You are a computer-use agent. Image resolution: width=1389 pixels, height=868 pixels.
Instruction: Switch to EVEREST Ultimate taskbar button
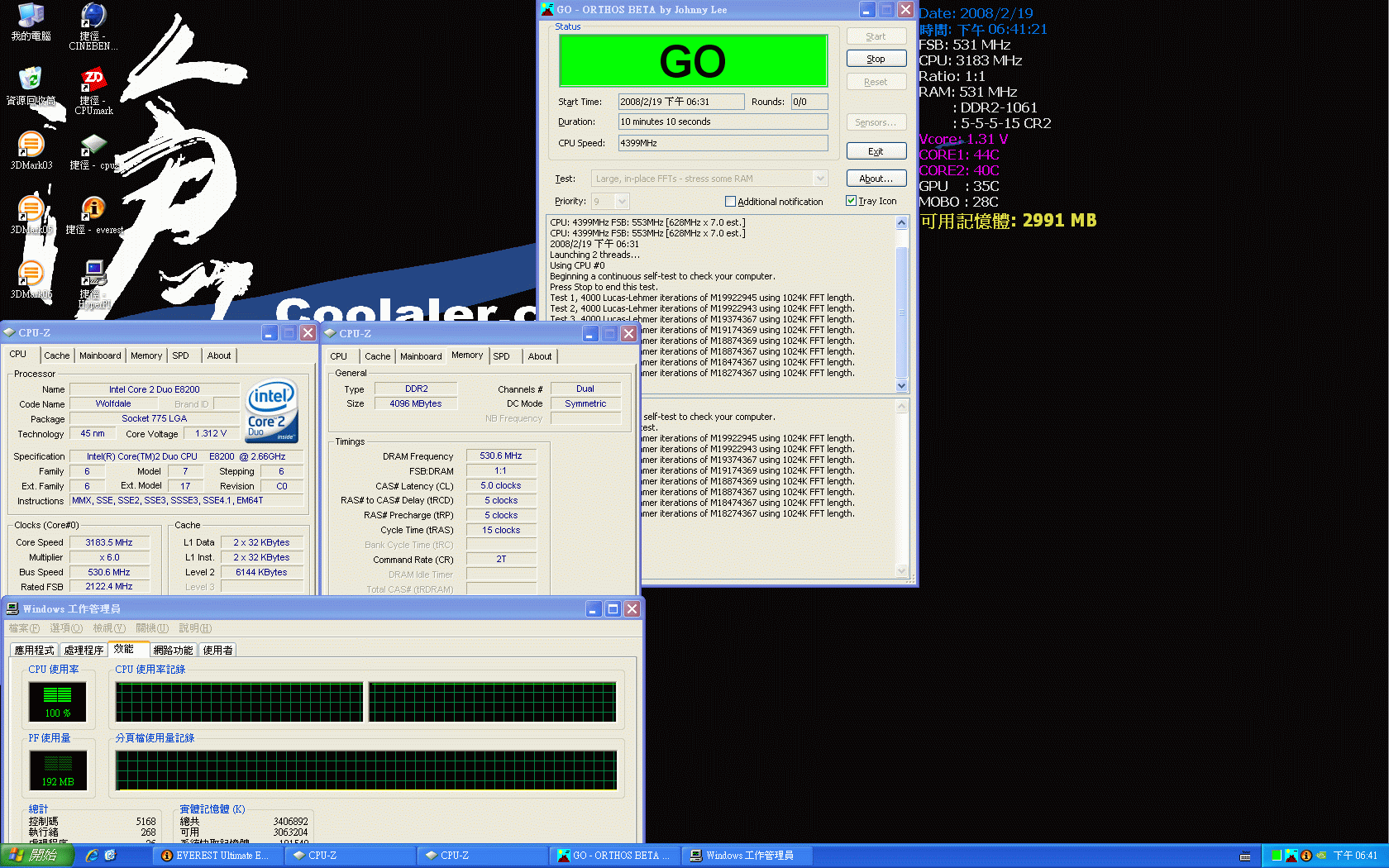[216, 856]
